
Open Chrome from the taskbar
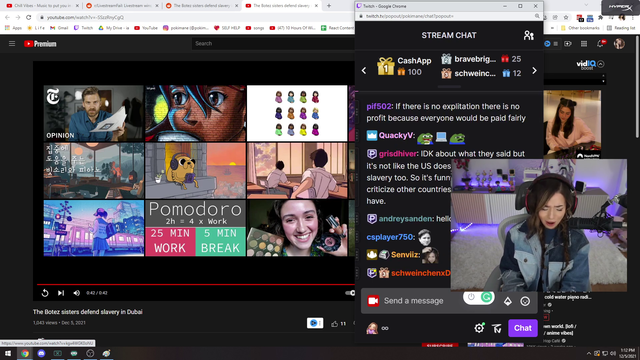(25, 353)
